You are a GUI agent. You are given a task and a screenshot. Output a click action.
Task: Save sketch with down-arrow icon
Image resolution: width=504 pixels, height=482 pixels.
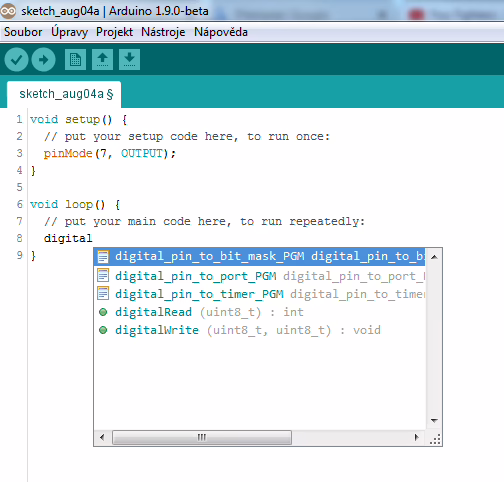129,60
